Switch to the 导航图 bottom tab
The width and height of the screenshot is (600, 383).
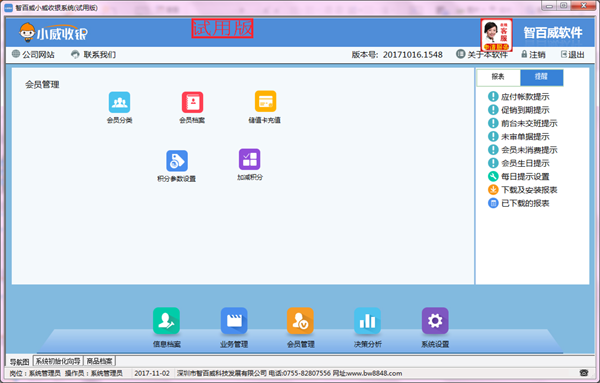click(x=20, y=362)
